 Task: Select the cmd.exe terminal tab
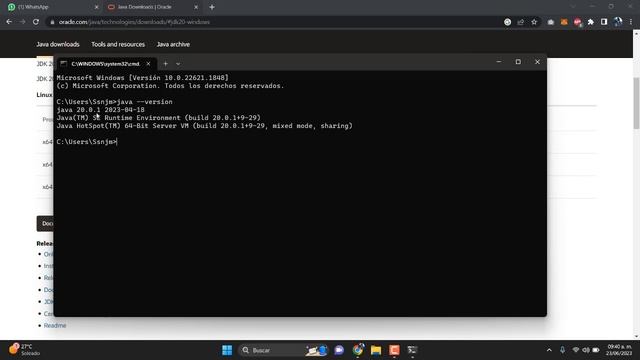105,64
